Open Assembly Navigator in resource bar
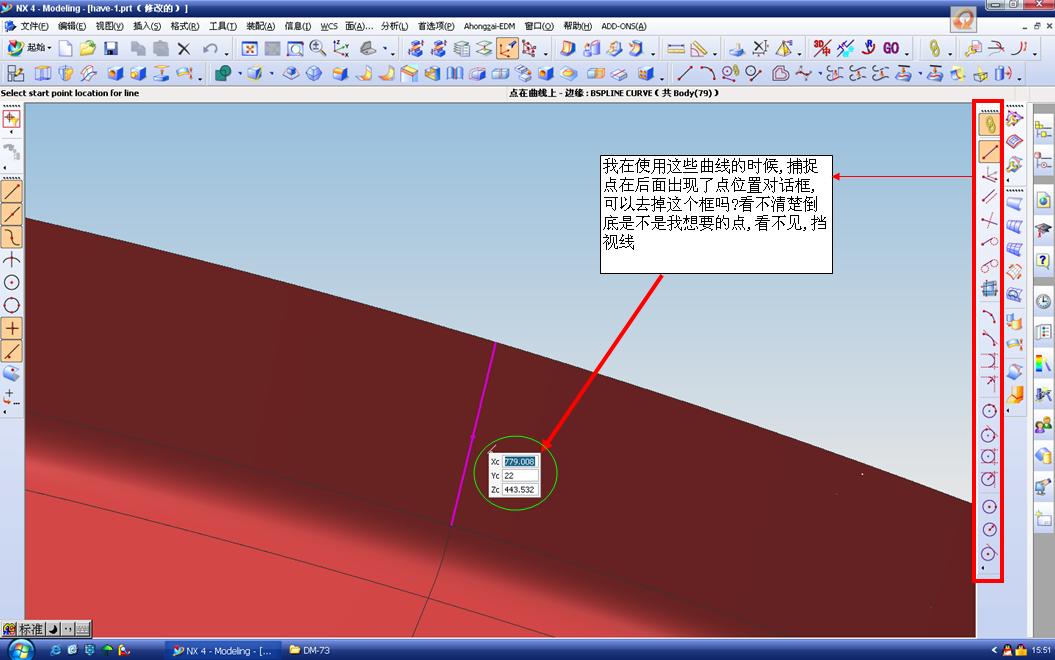This screenshot has height=660, width=1055. pos(1043,130)
